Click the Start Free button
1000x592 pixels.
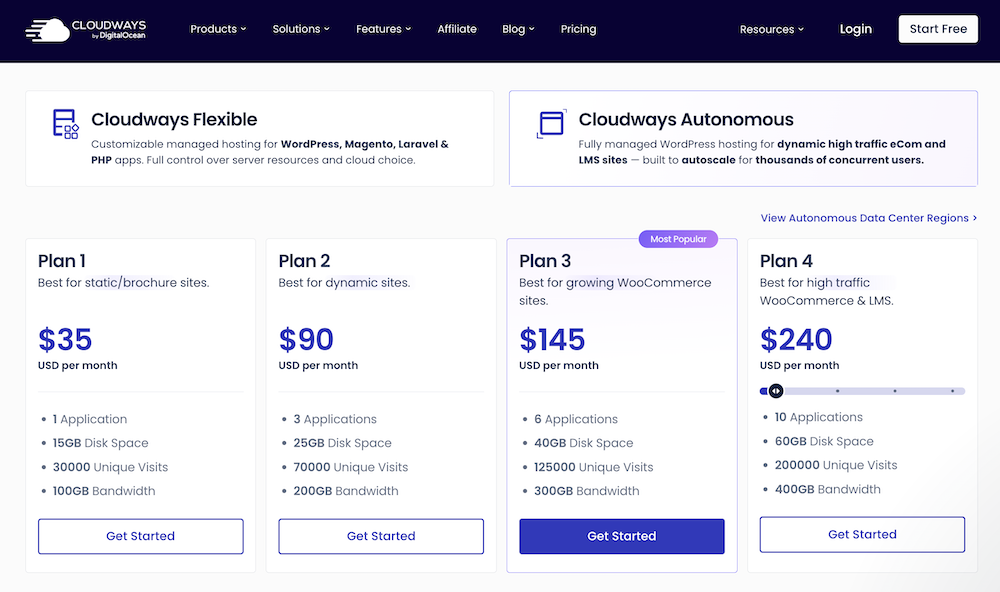point(938,29)
